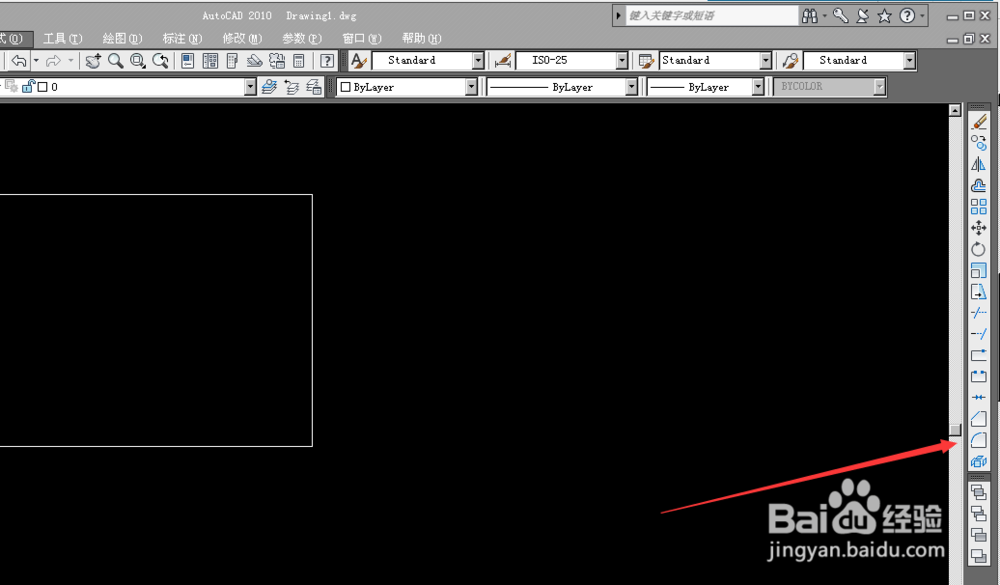The width and height of the screenshot is (1000, 585).
Task: Open Table Style manager icon
Action: point(647,61)
